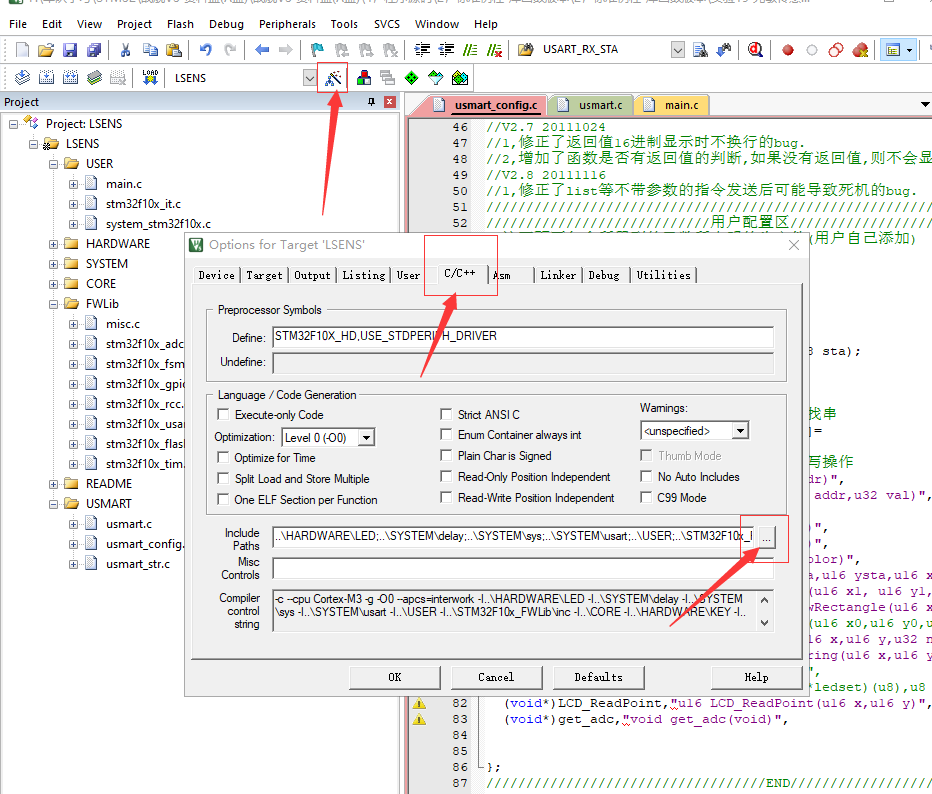Open Manage Project Items icon
Screen dimensions: 932x794
point(364,78)
